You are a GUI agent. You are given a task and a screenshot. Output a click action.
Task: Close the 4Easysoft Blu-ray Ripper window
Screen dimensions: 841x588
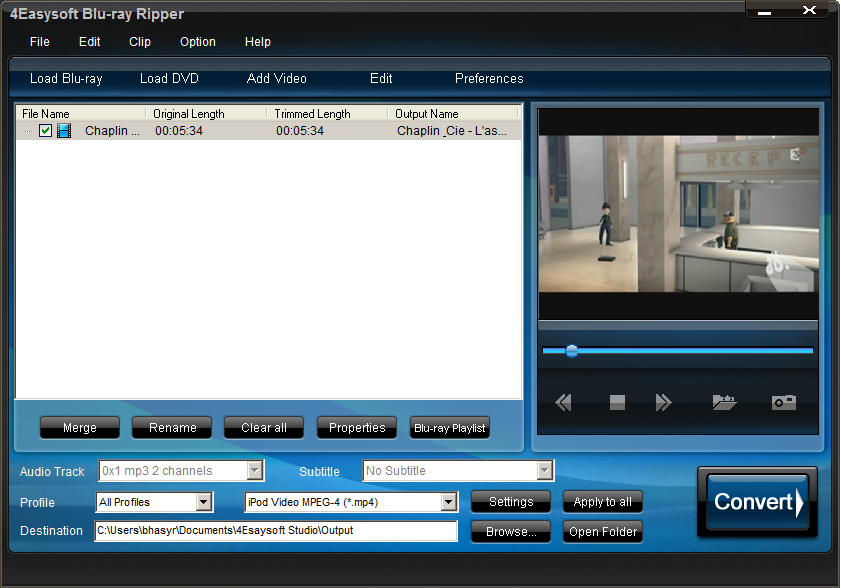tap(809, 10)
